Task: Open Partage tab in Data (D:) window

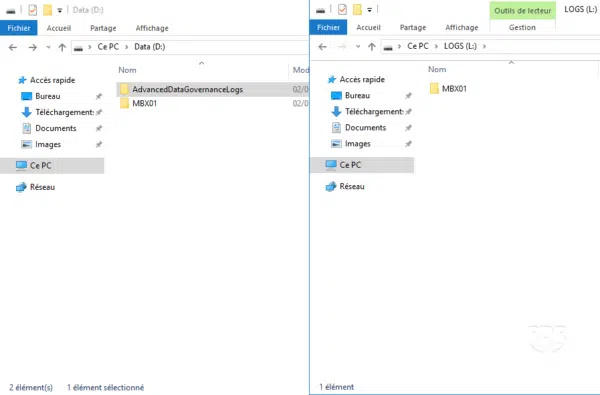Action: click(103, 28)
